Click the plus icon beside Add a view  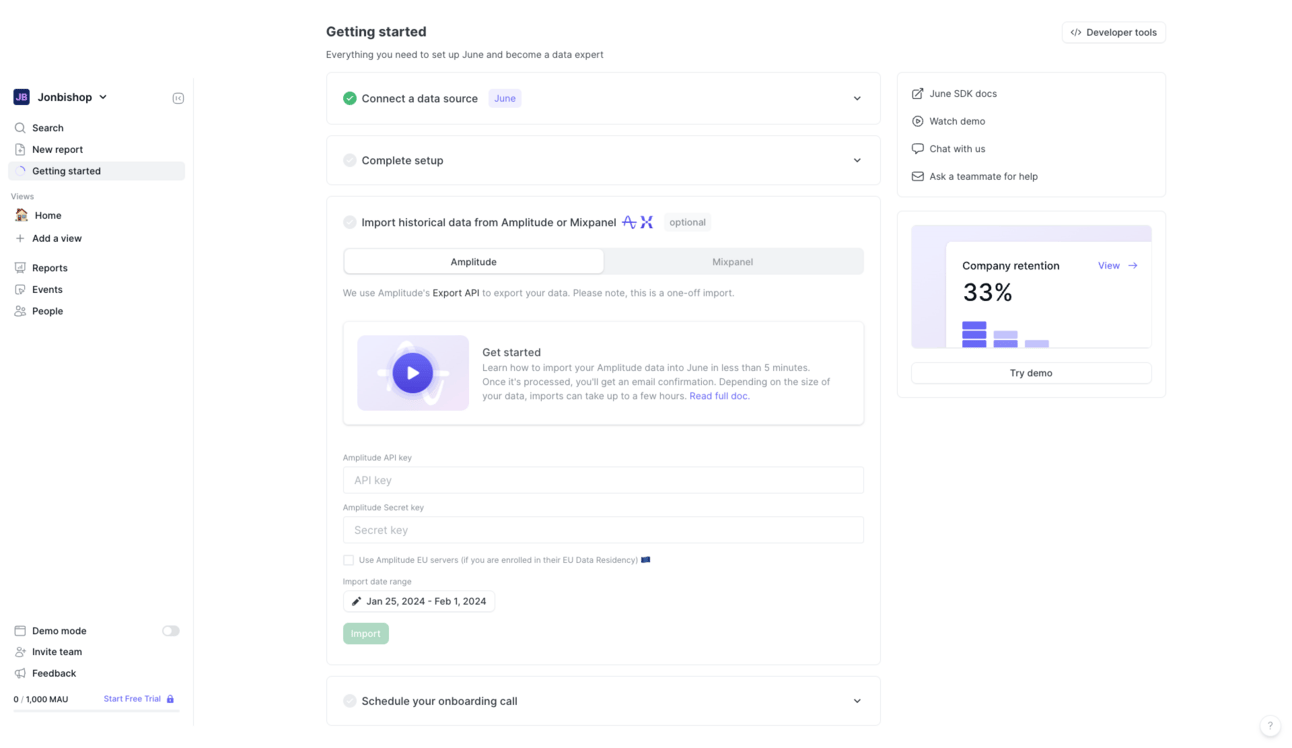(x=20, y=238)
